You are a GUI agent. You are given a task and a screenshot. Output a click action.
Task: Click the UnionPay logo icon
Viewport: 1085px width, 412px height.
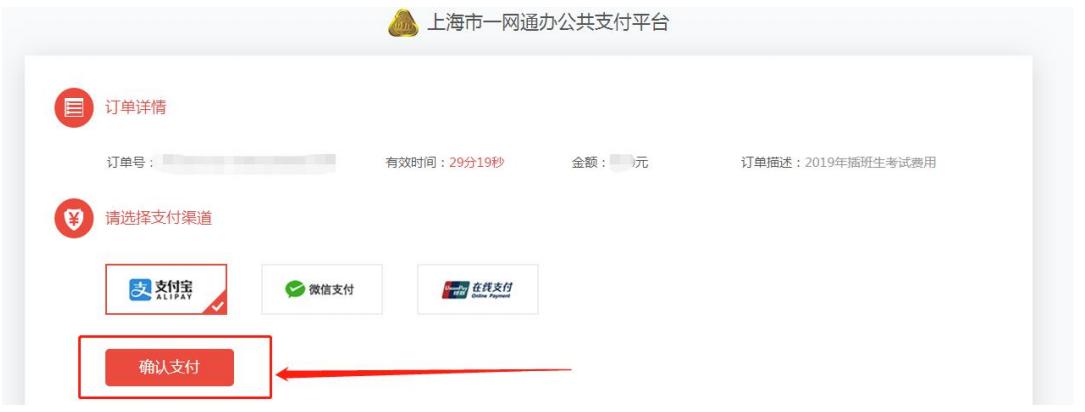coord(455,289)
